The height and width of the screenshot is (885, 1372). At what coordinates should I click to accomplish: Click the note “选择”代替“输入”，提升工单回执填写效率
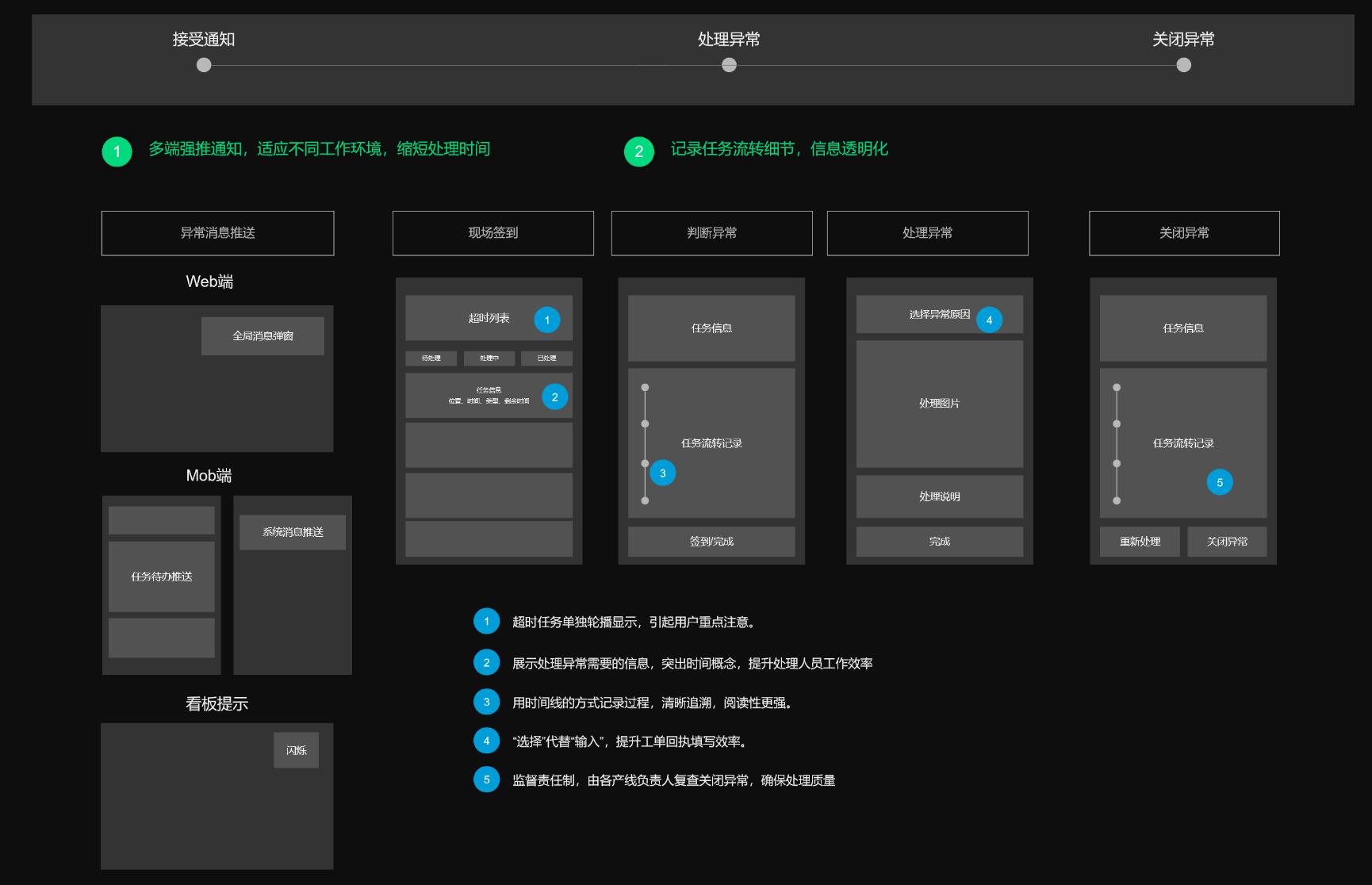click(x=630, y=741)
